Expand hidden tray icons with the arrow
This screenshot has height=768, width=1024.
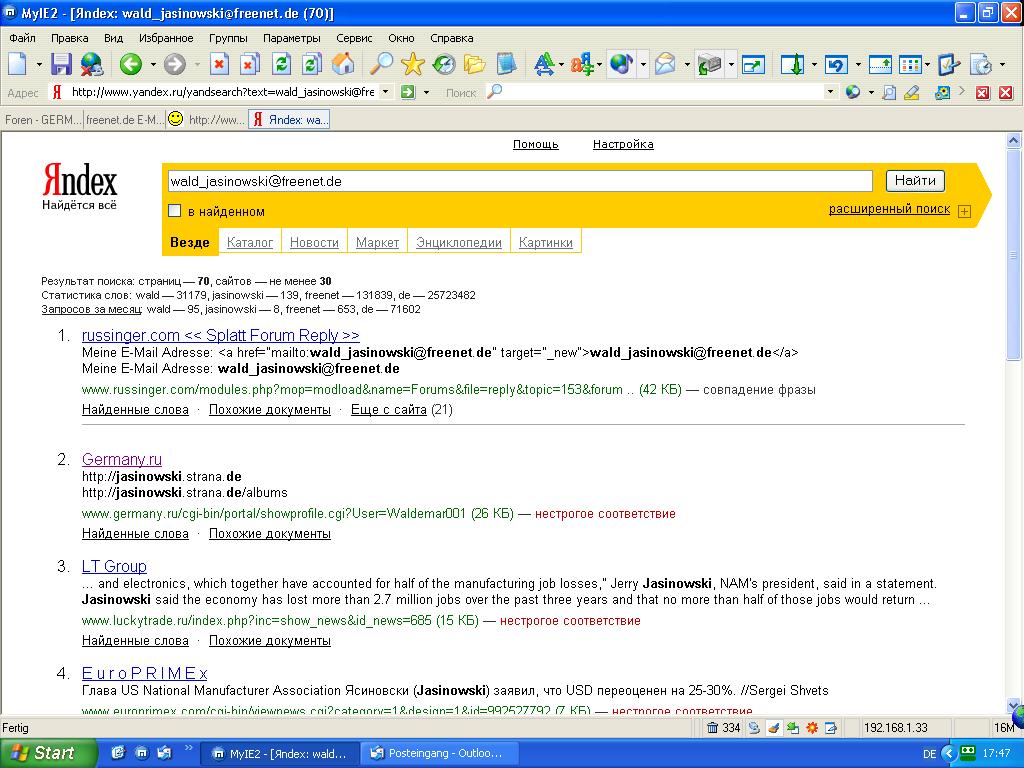point(949,753)
